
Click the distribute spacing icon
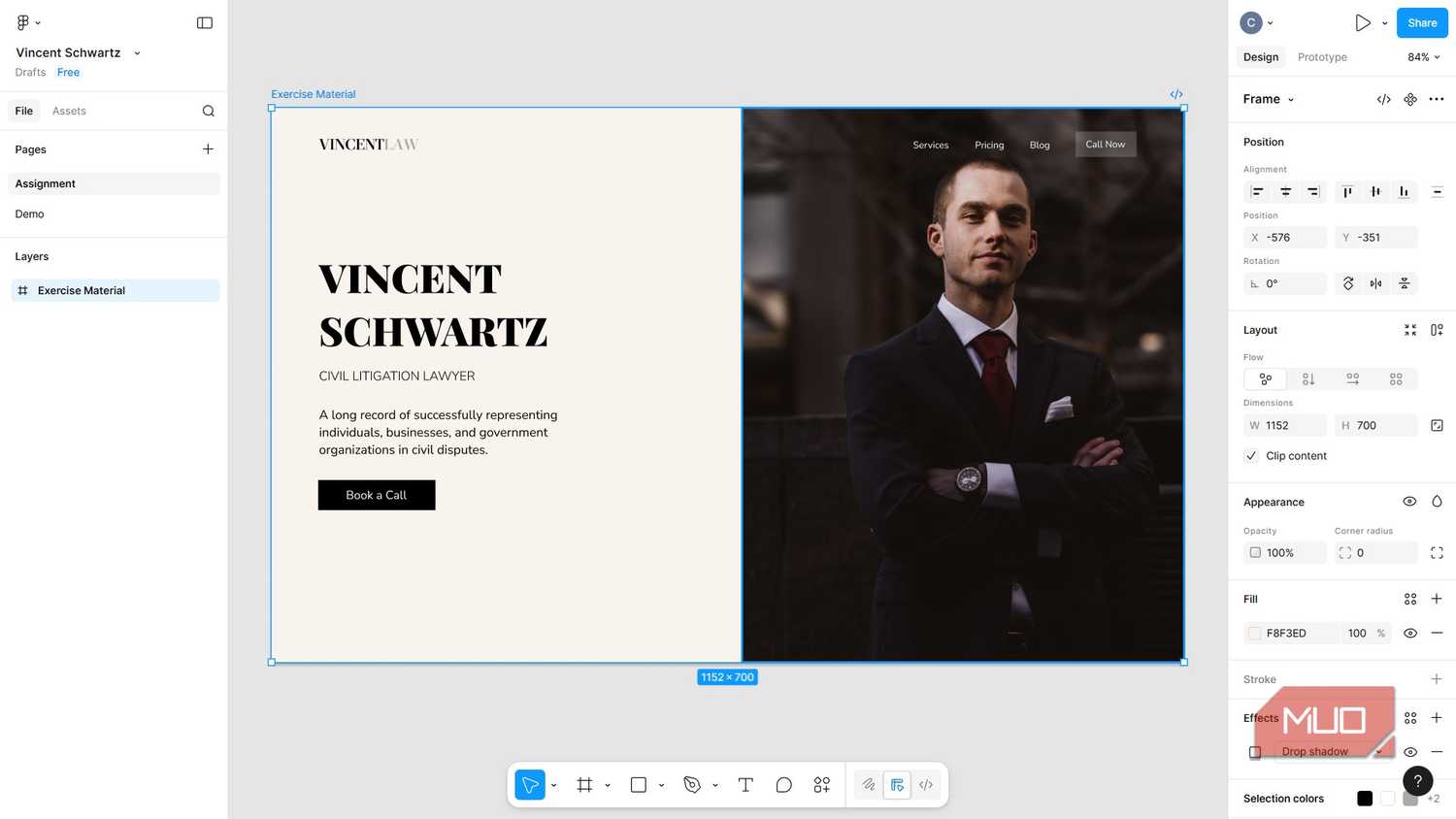[x=1438, y=192]
